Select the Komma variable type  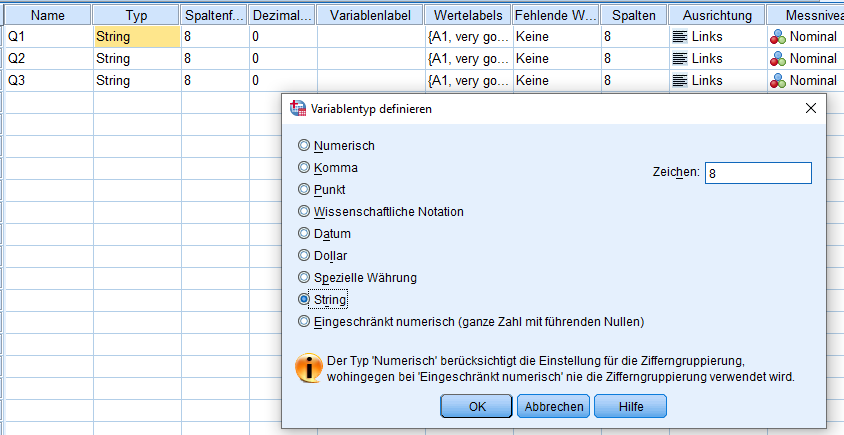coord(305,168)
